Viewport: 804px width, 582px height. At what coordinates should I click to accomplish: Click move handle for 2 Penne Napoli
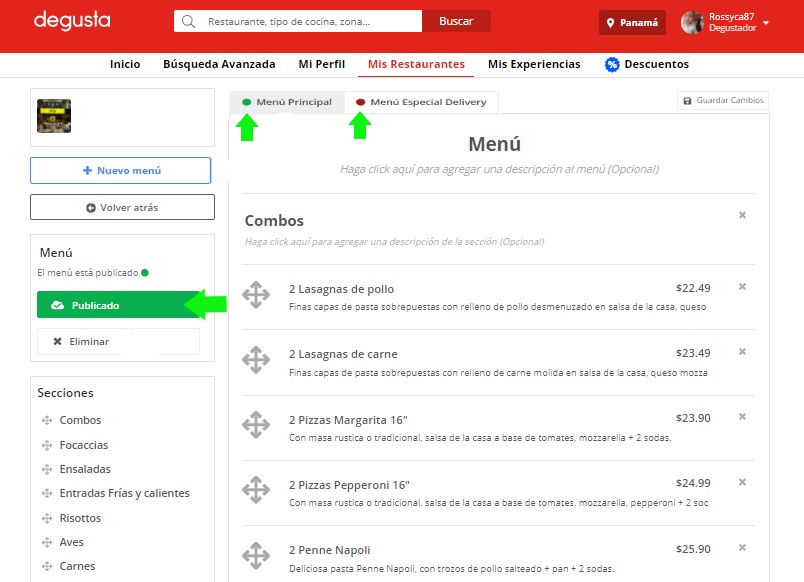pos(256,555)
